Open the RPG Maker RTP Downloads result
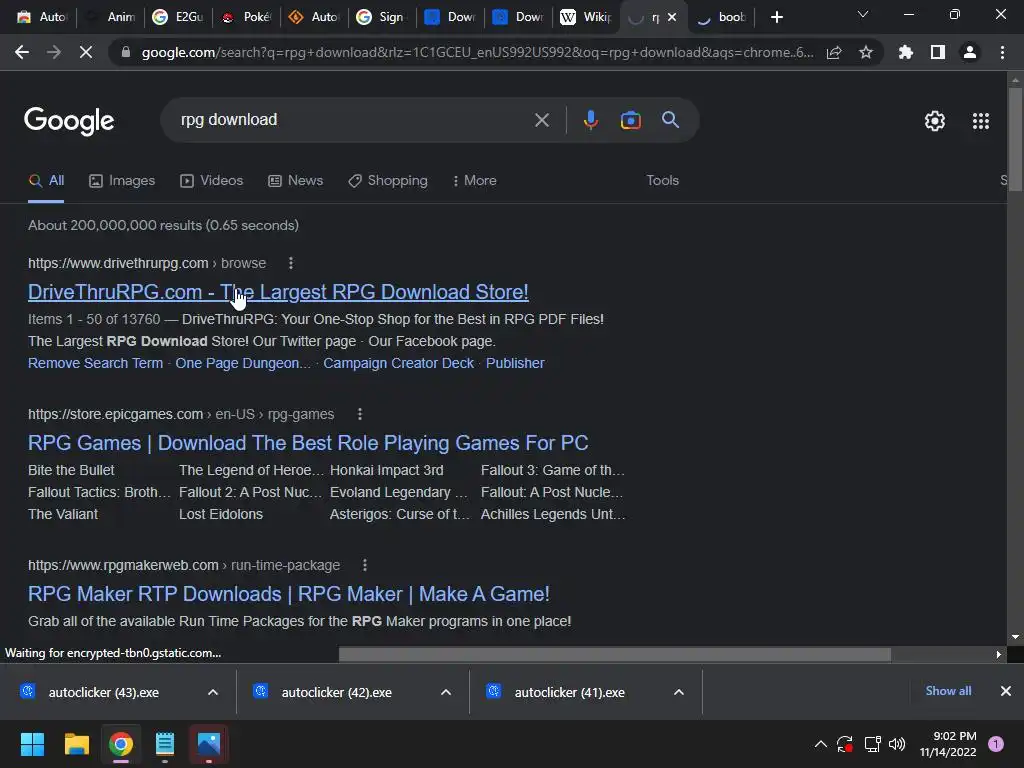 289,594
